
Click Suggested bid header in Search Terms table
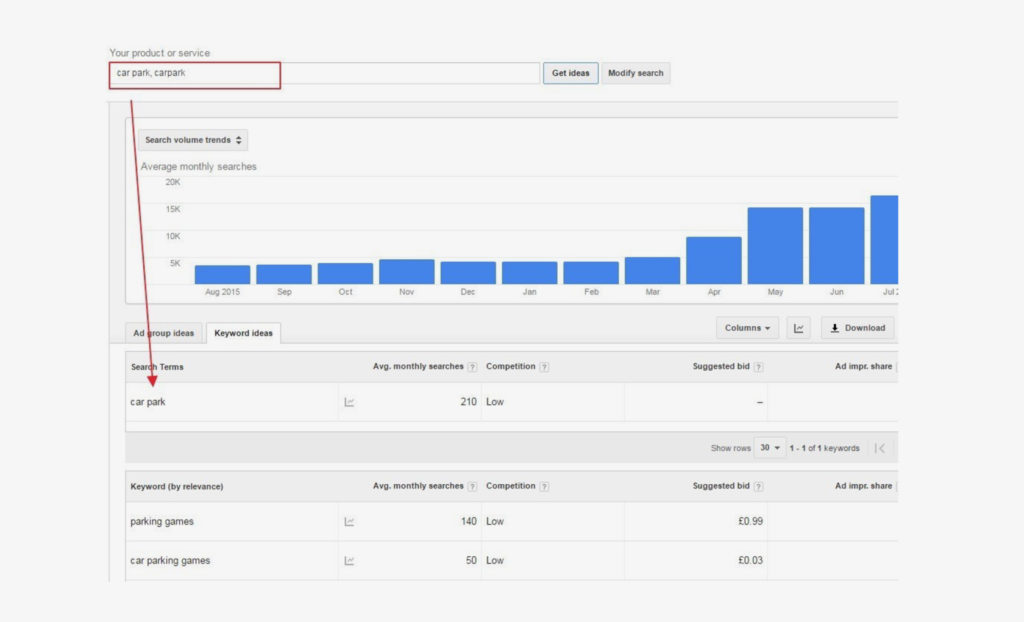721,367
